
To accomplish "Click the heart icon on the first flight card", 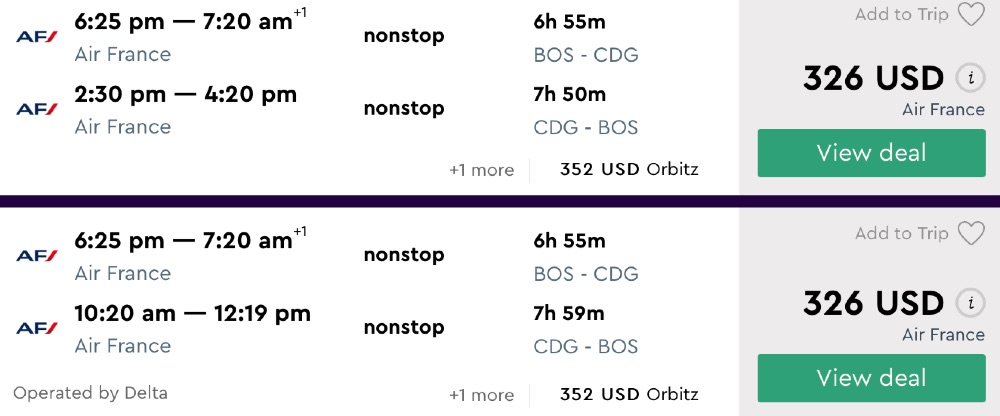I will click(x=970, y=15).
